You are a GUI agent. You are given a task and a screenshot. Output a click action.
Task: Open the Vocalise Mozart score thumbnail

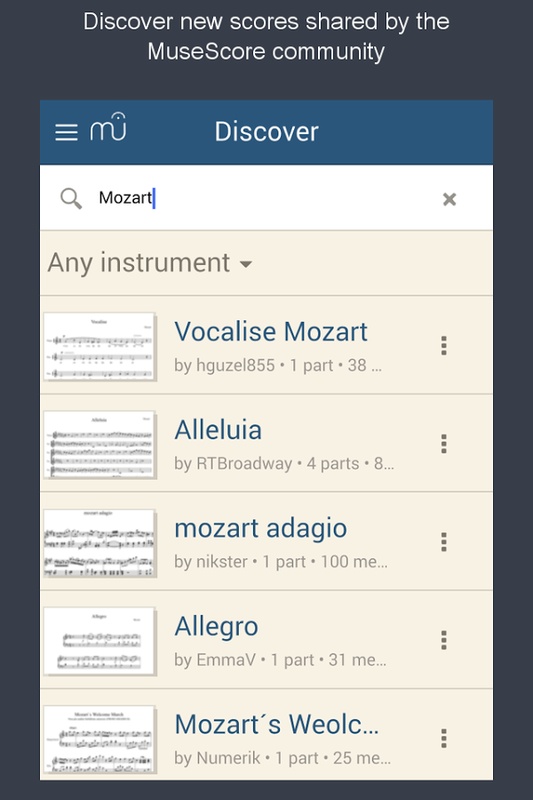[99, 346]
